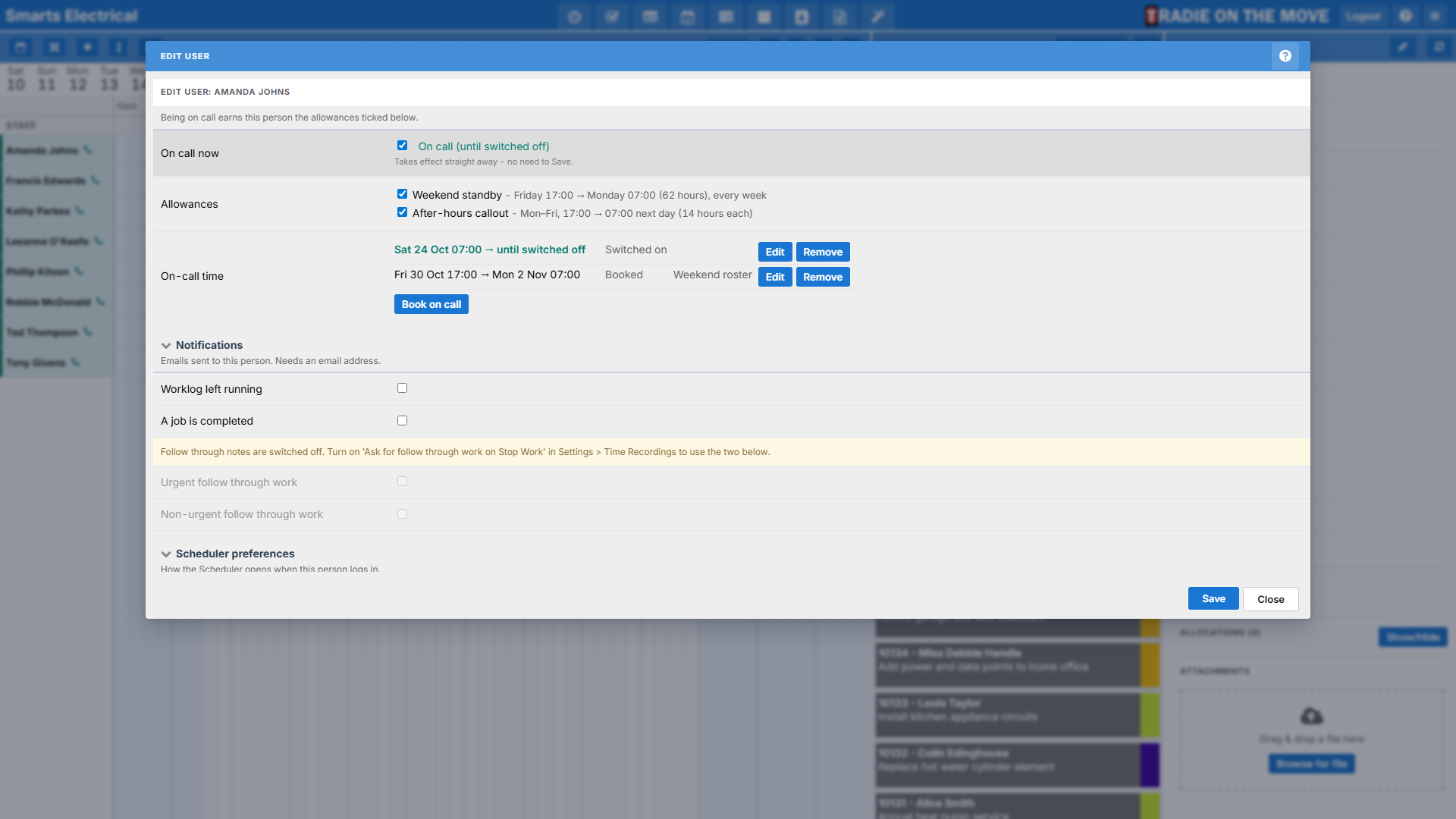Click the phone icon next to Amanda Johns
This screenshot has height=819, width=1456.
[x=88, y=150]
